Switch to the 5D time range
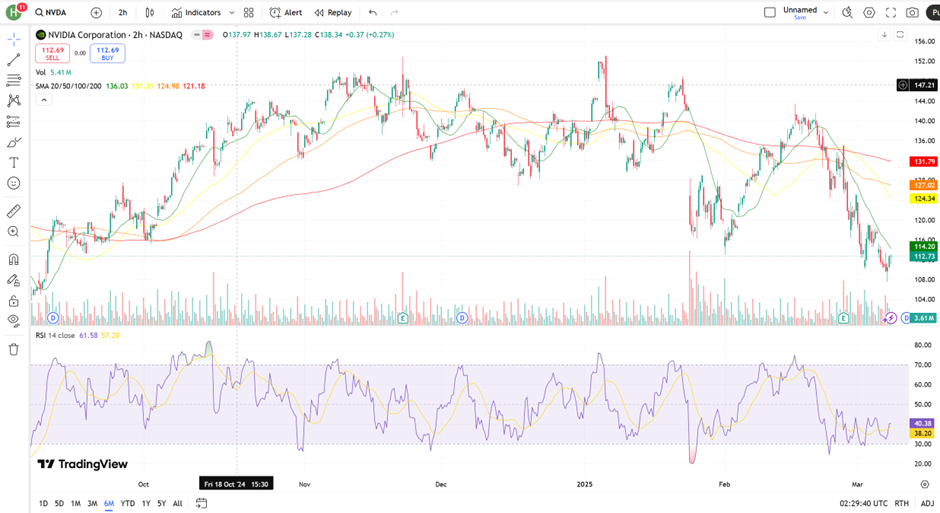 [59, 503]
